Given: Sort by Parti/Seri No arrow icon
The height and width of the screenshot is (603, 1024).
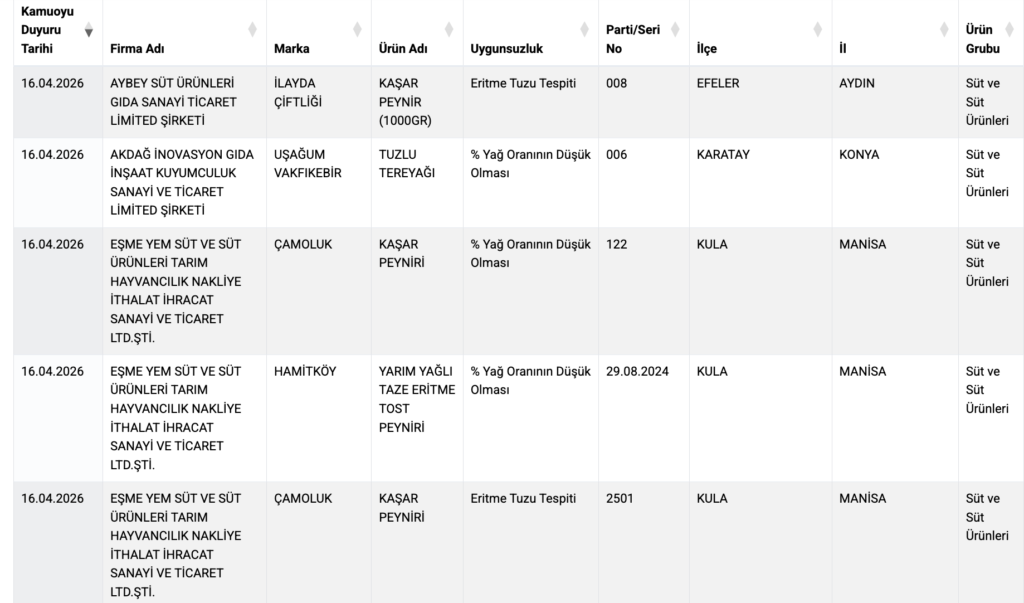Looking at the screenshot, I should (x=676, y=31).
